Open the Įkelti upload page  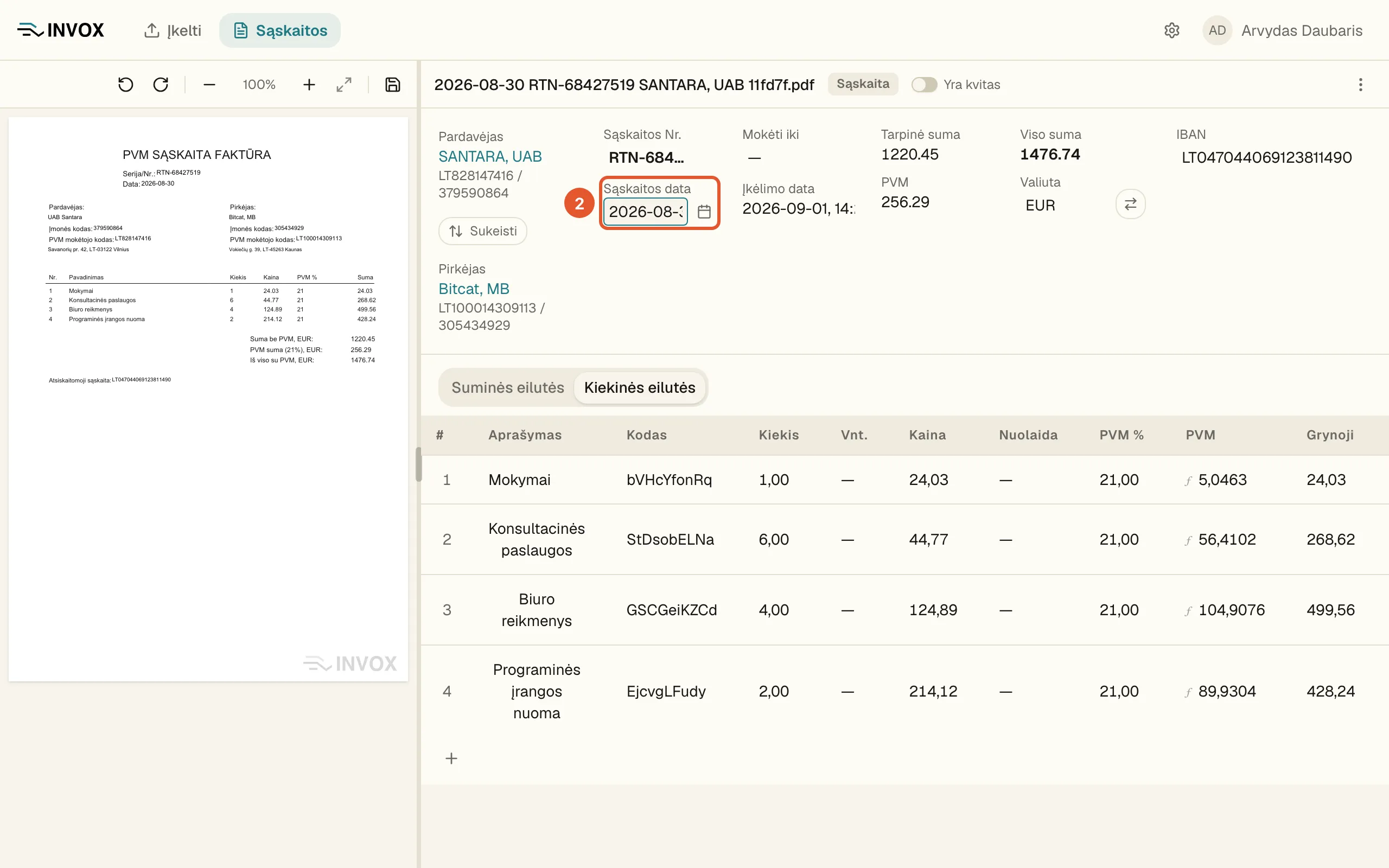click(x=173, y=30)
